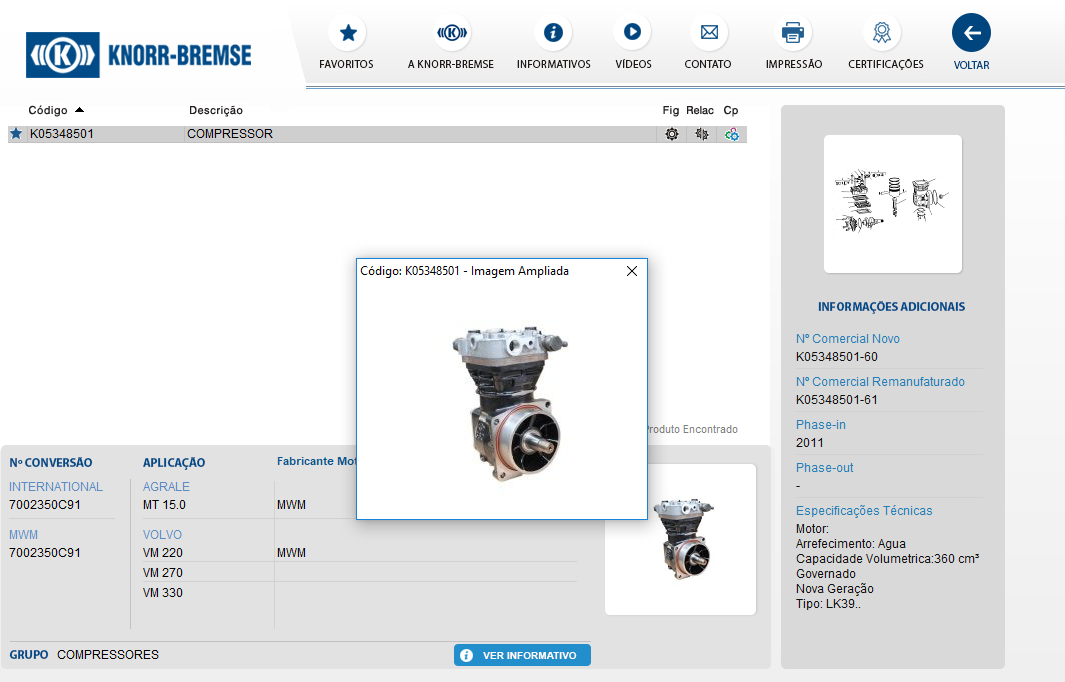Click the Descrição column header
Viewport: 1065px width, 682px height.
point(216,110)
